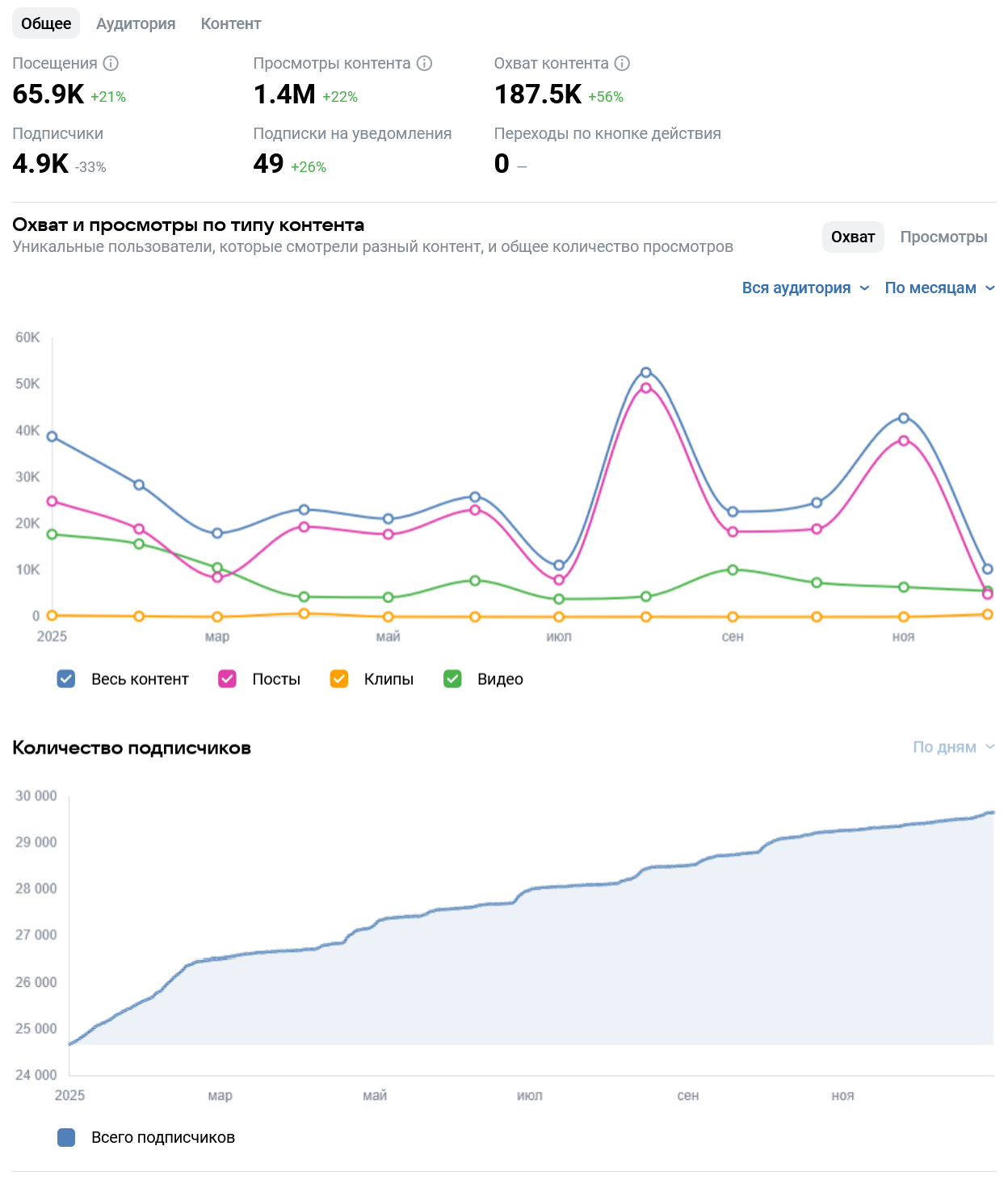Click the 4.9K subscribers value
This screenshot has height=1184, width=1008.
[40, 164]
